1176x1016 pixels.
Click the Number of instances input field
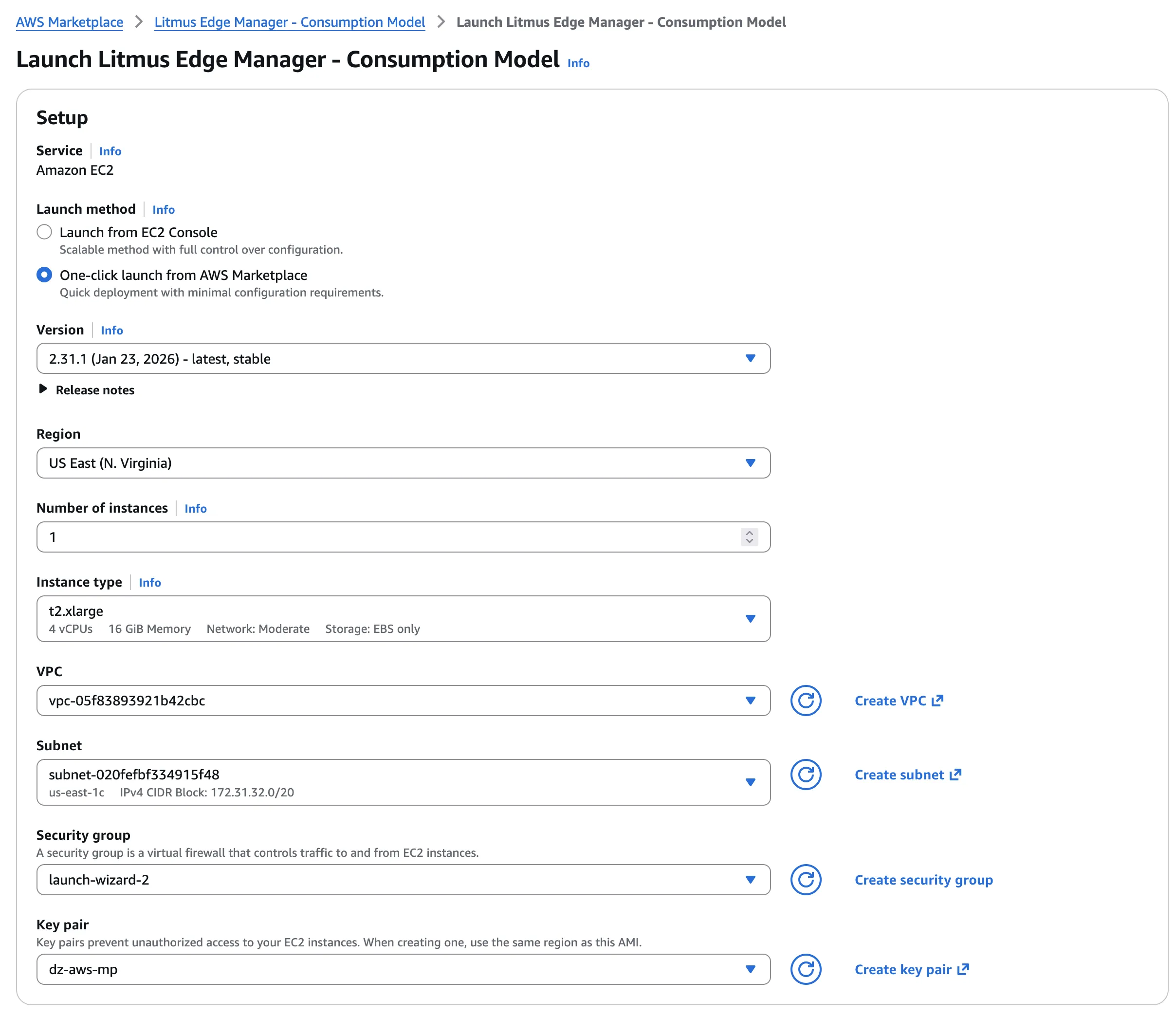(x=404, y=537)
